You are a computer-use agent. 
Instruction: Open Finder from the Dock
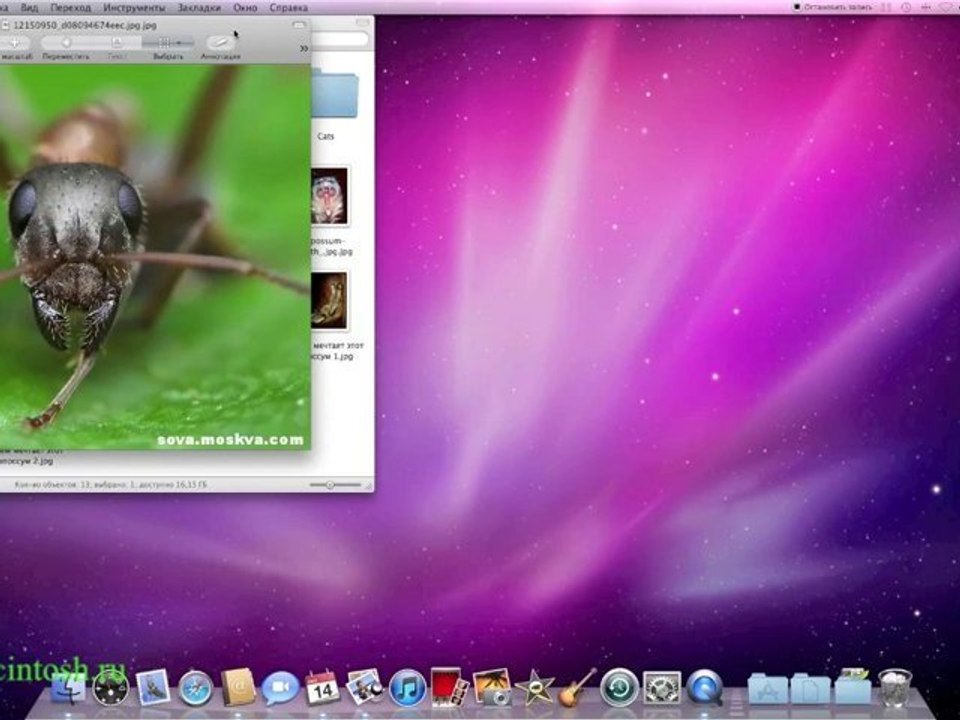(x=69, y=688)
